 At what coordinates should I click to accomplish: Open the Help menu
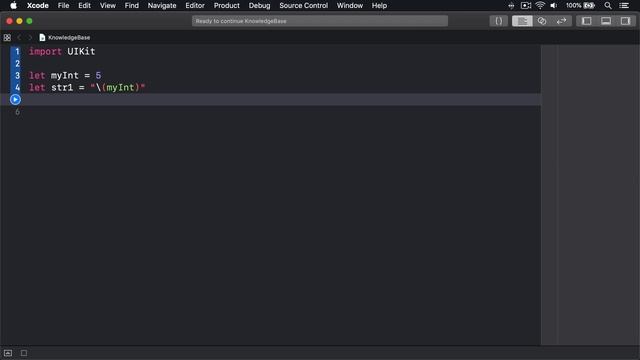tap(379, 5)
